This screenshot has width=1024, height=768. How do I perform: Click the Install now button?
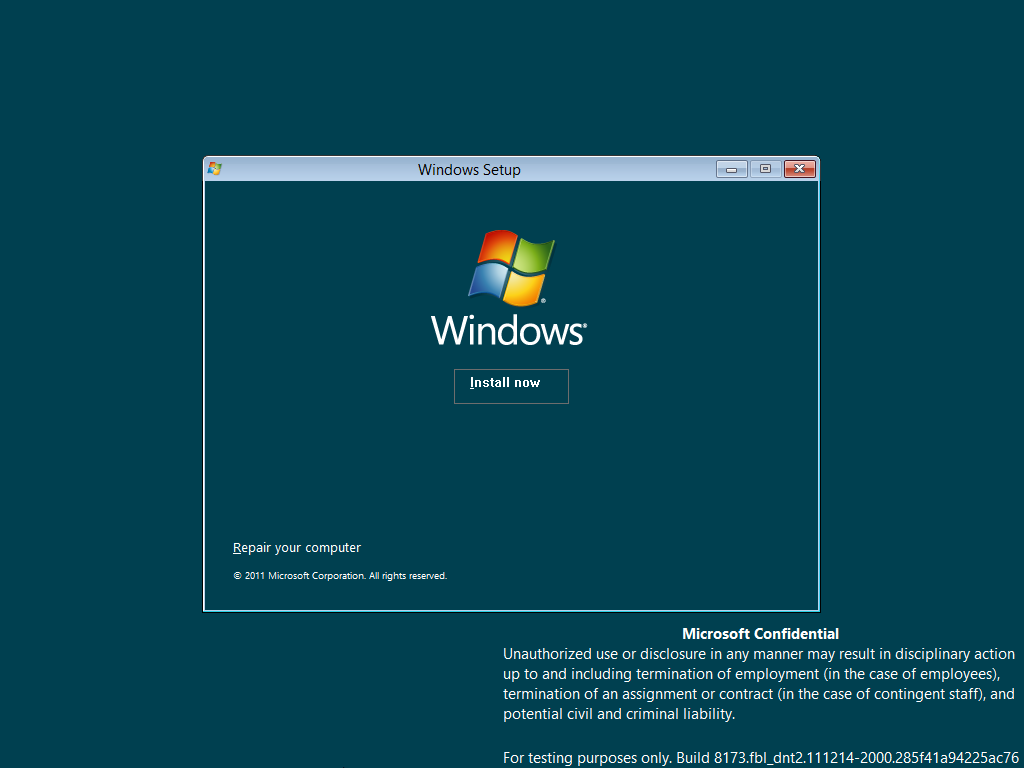tap(511, 386)
